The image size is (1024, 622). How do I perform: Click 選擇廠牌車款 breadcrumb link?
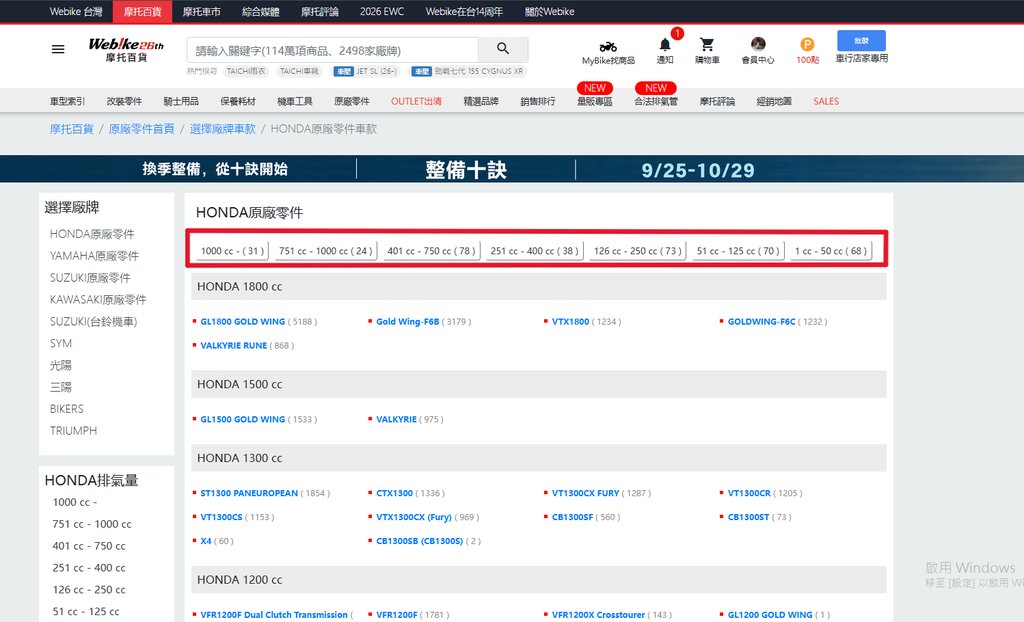[222, 129]
